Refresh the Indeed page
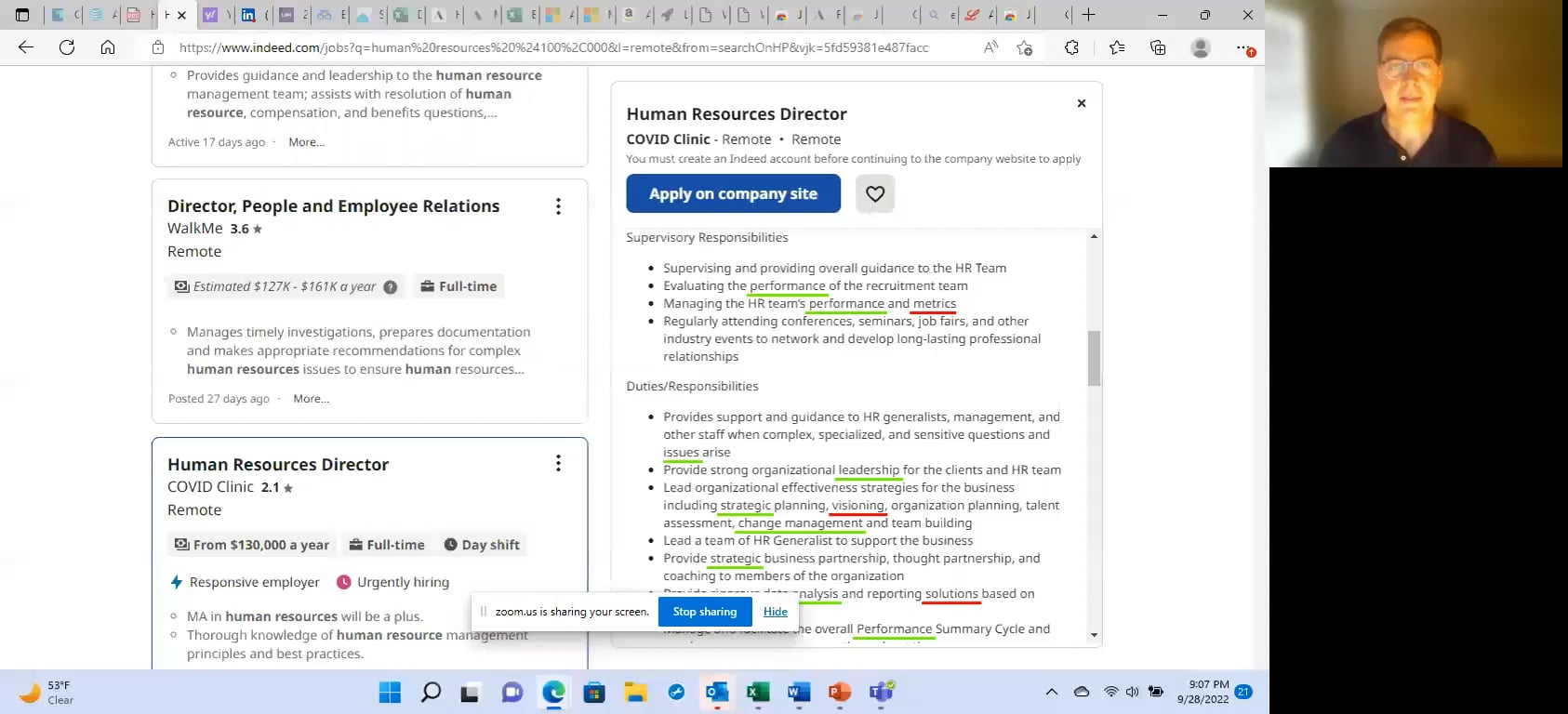Image resolution: width=1568 pixels, height=714 pixels. coord(67,47)
